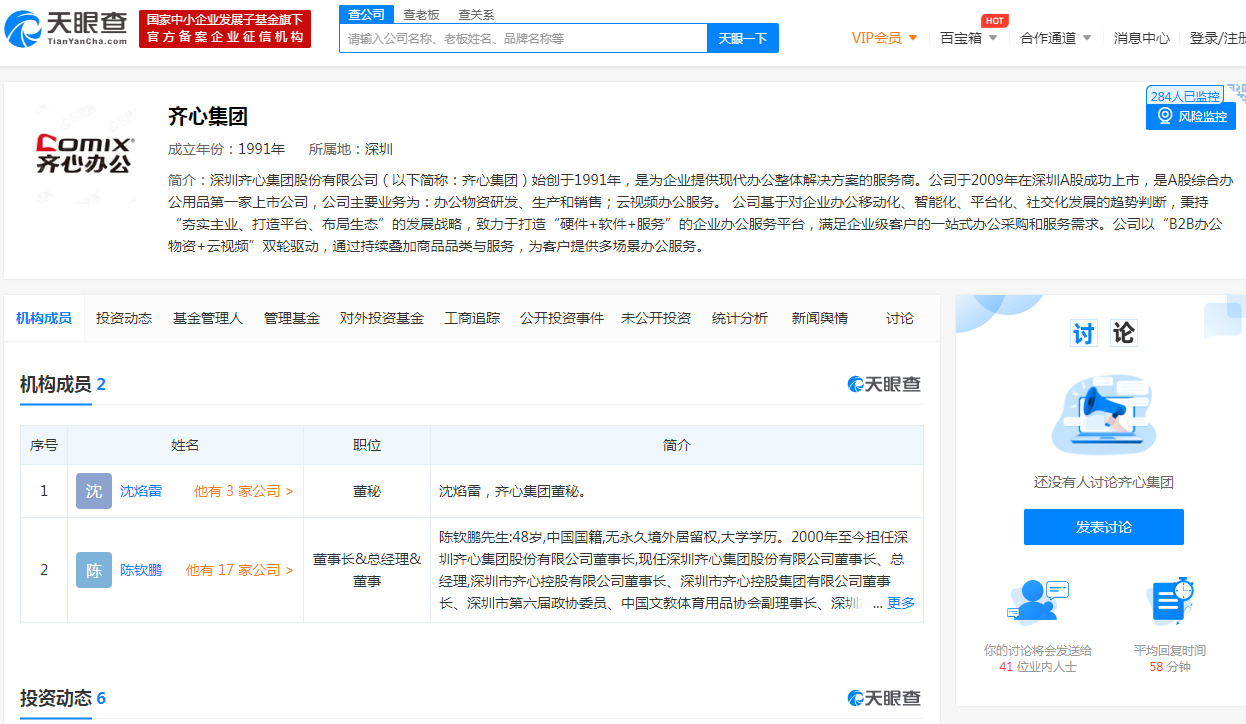
Task: Click the 陈 avatar icon
Action: click(x=94, y=570)
